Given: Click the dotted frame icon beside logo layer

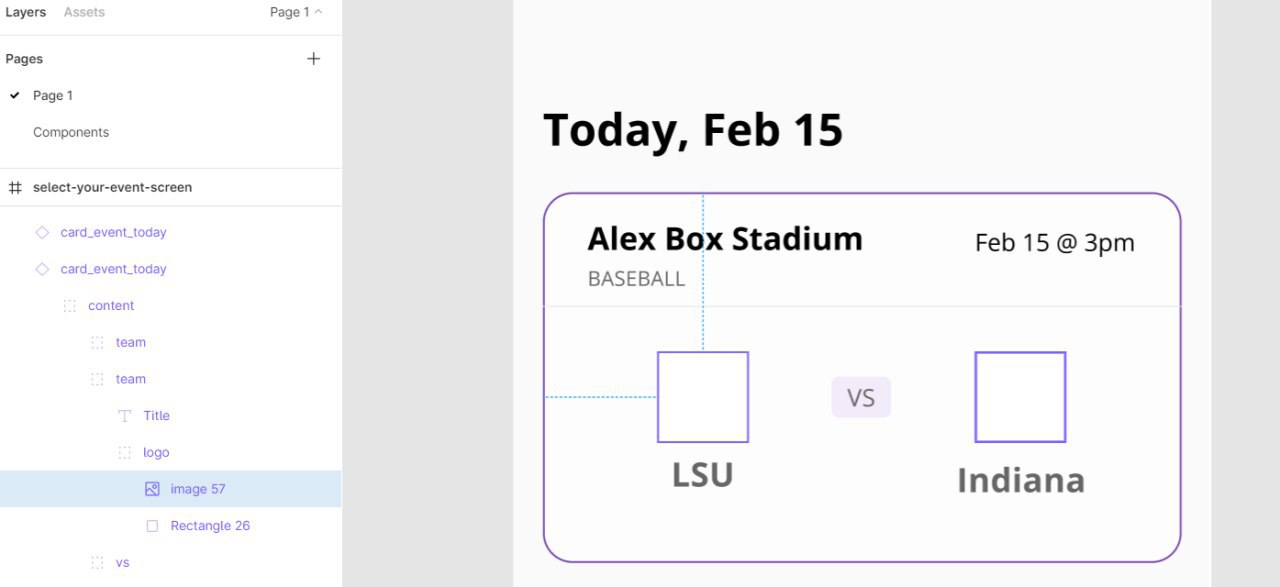Looking at the screenshot, I should [x=124, y=452].
